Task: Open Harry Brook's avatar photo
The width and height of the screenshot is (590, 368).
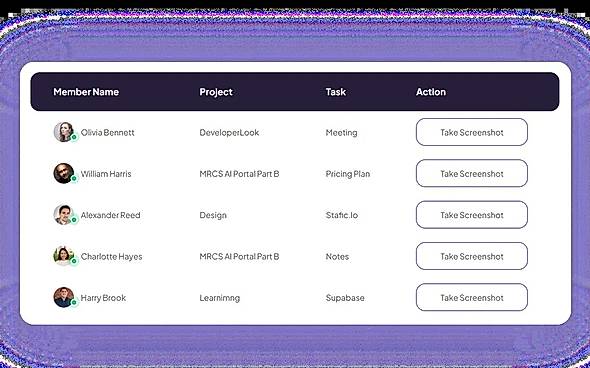Action: point(64,297)
